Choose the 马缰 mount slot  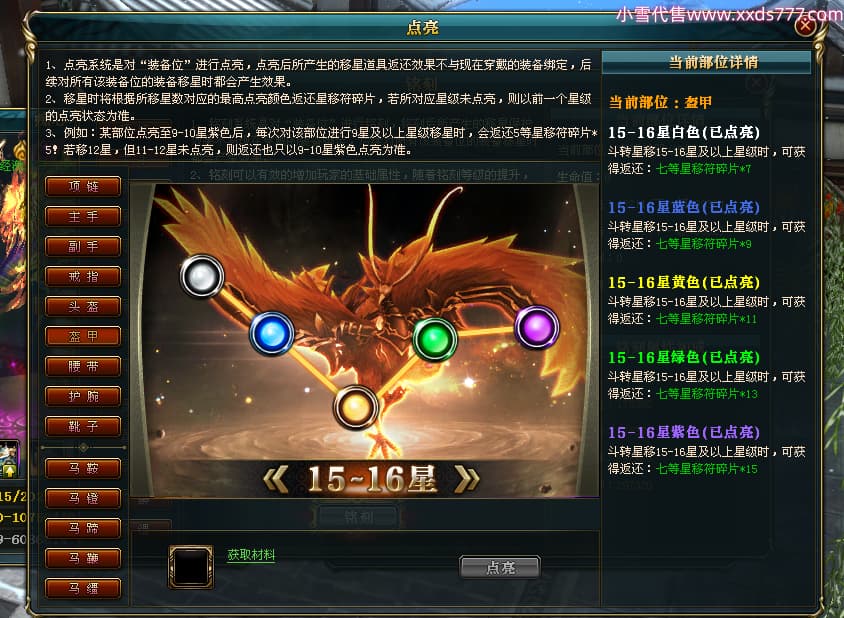(83, 588)
